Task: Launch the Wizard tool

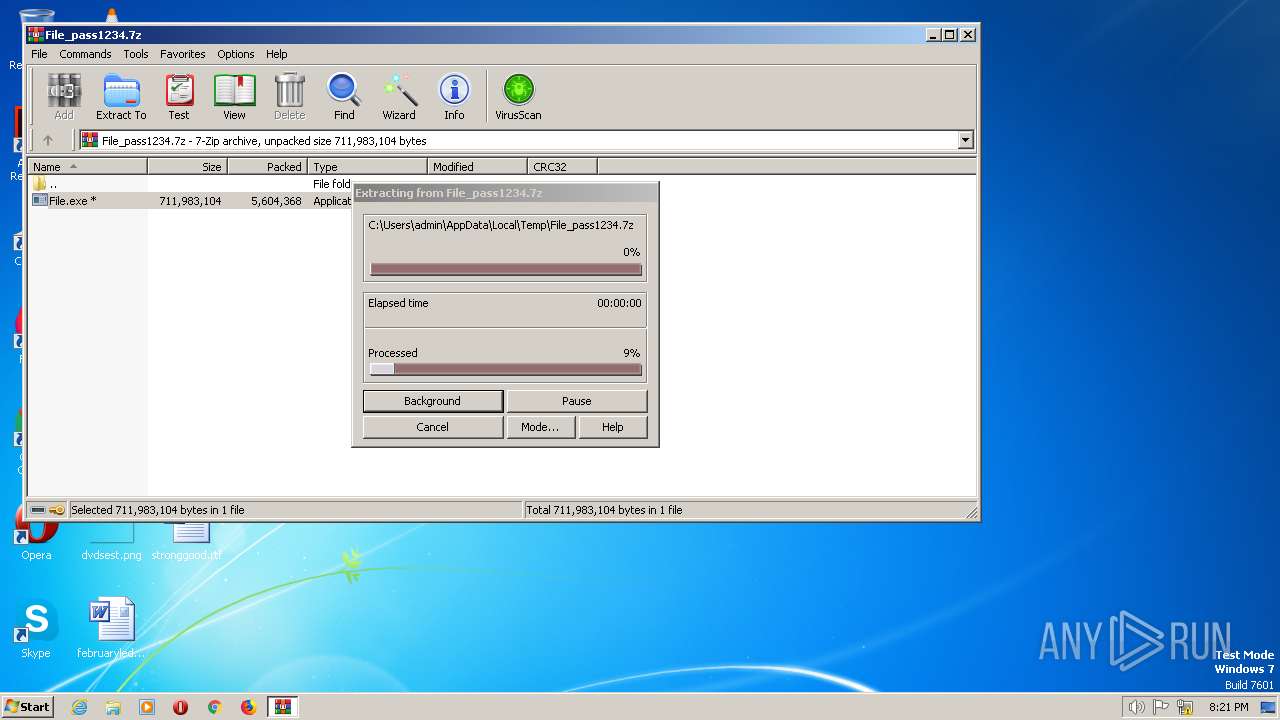Action: (399, 97)
